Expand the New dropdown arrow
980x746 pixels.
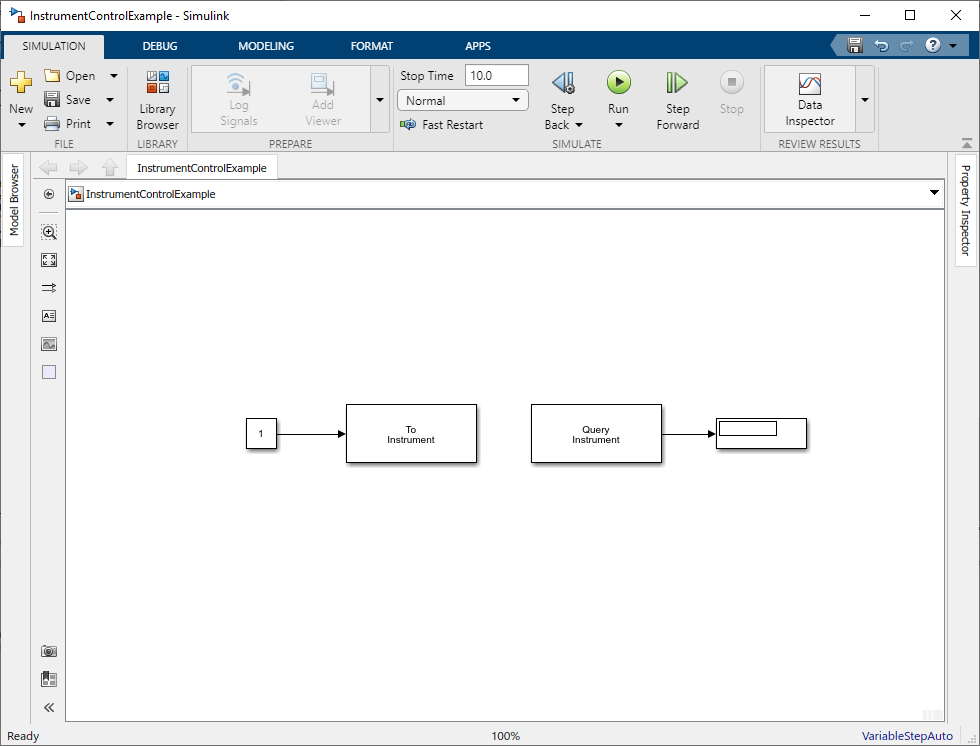pos(22,125)
